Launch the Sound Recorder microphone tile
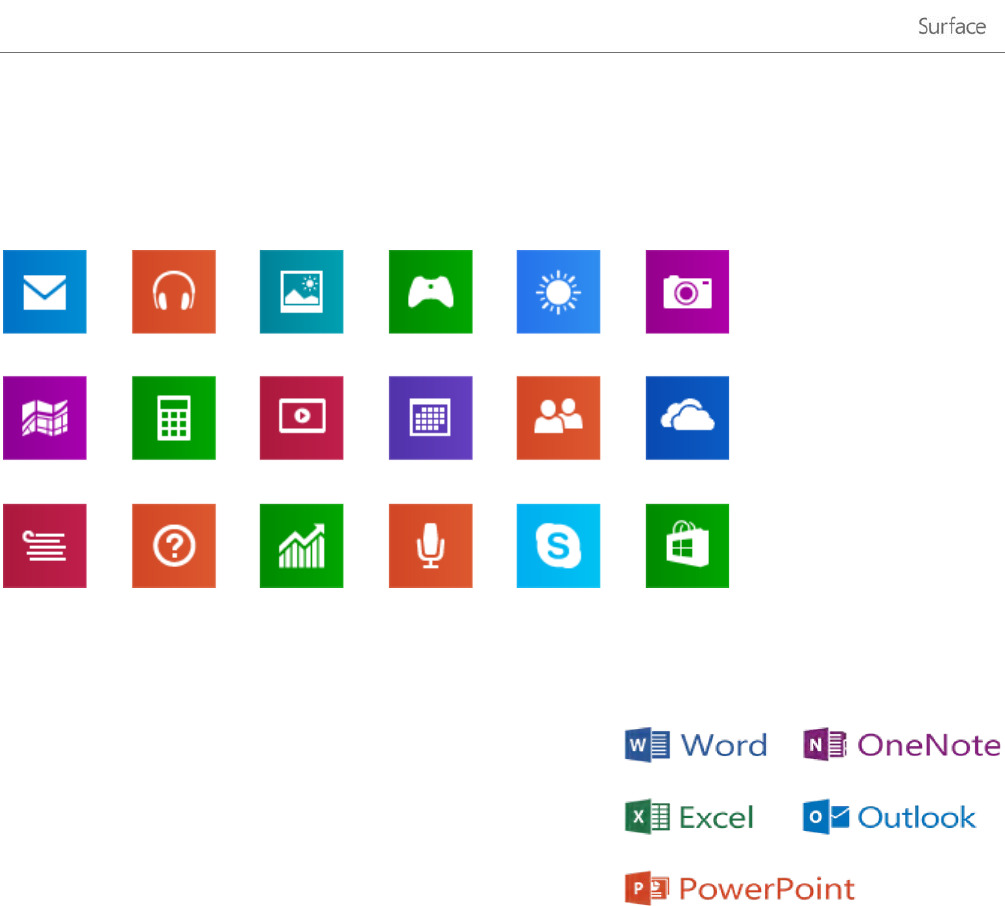This screenshot has width=1005, height=906. [x=431, y=546]
